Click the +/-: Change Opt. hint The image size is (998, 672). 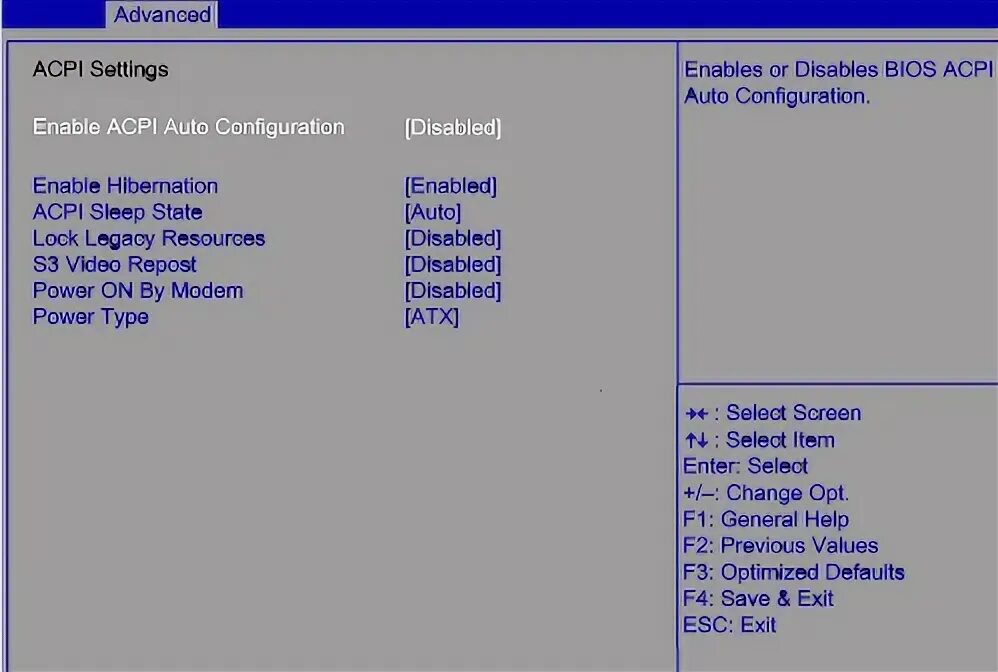tap(766, 493)
